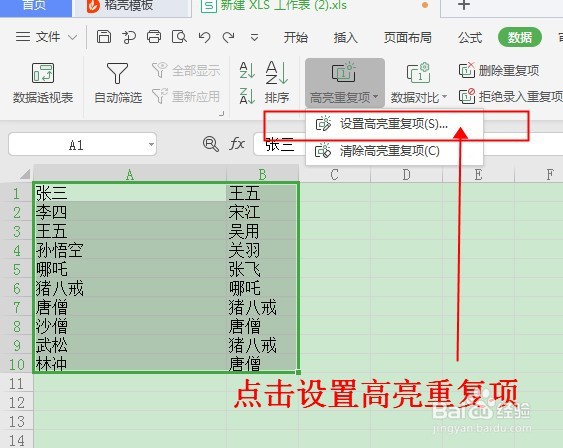Select the 数据 ribbon tab
The width and height of the screenshot is (563, 448).
point(520,37)
